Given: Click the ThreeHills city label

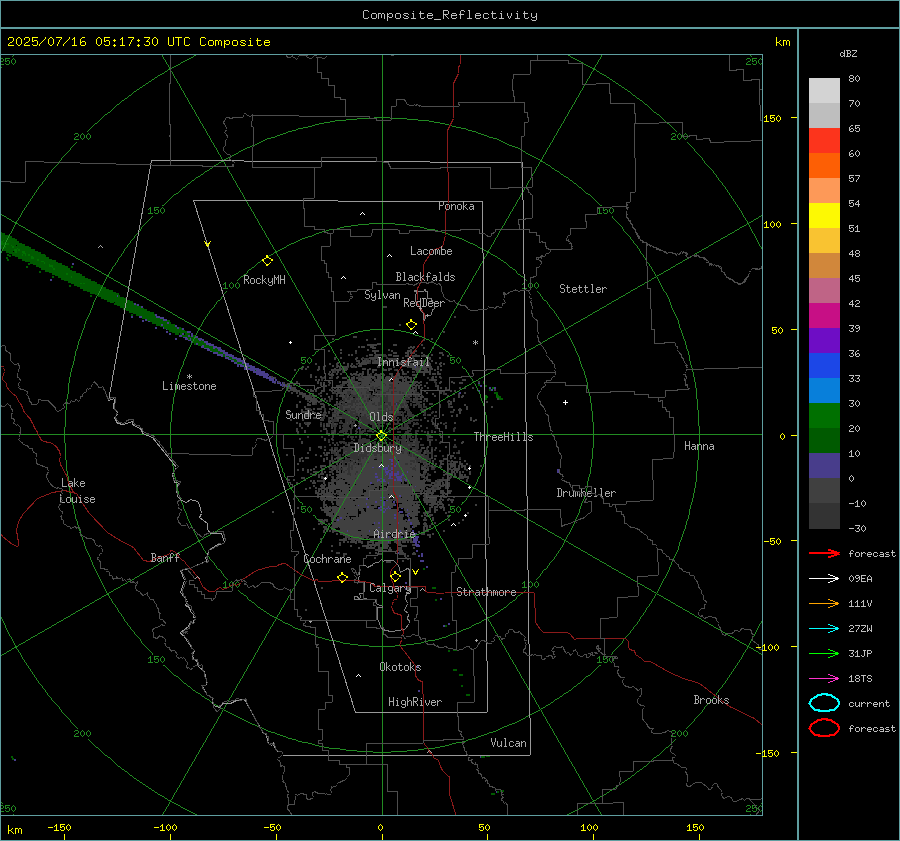Looking at the screenshot, I should pyautogui.click(x=503, y=437).
